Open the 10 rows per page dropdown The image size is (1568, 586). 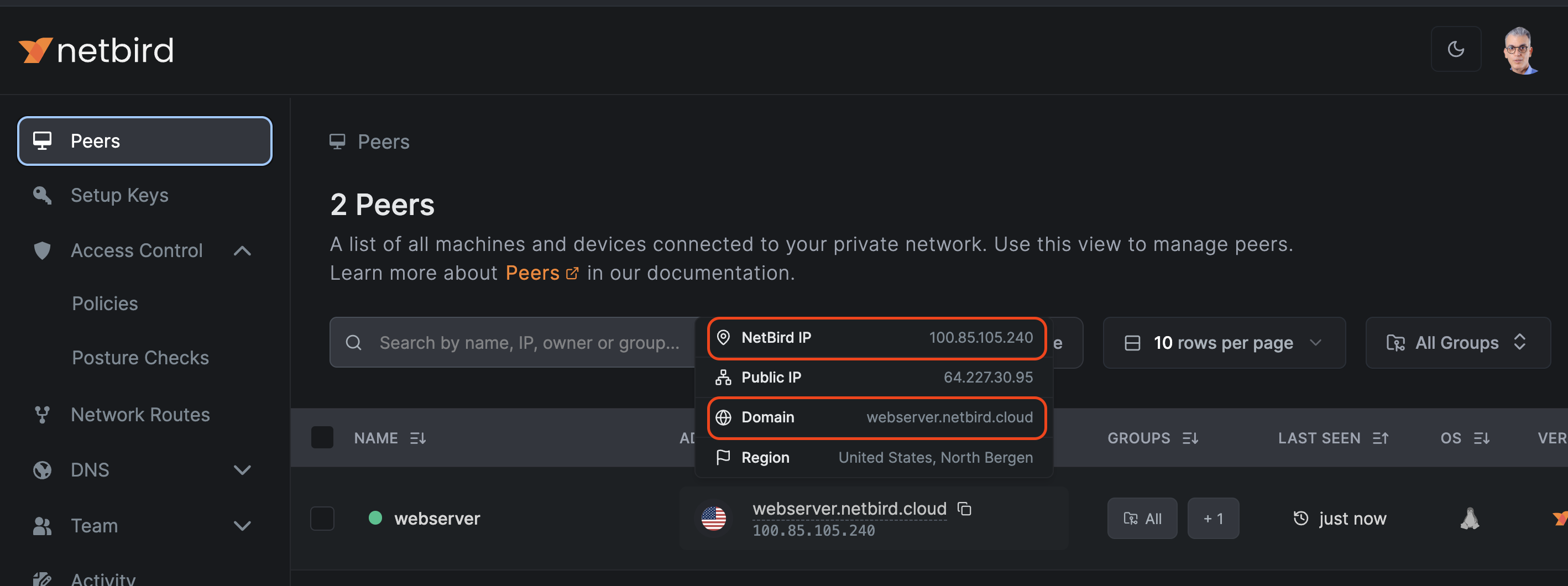pos(1224,343)
